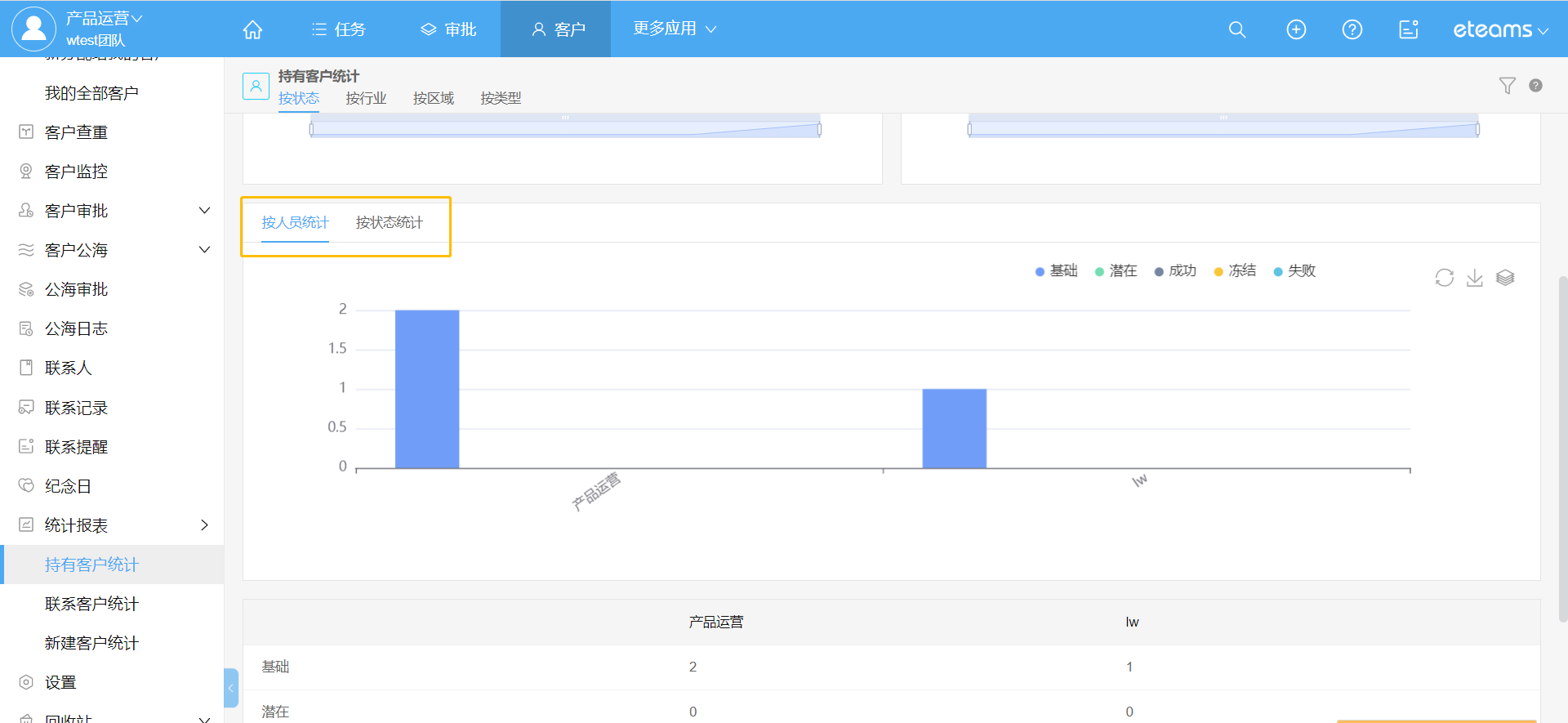Image resolution: width=1568 pixels, height=723 pixels.
Task: Click the plus circle create icon
Action: [x=1296, y=29]
